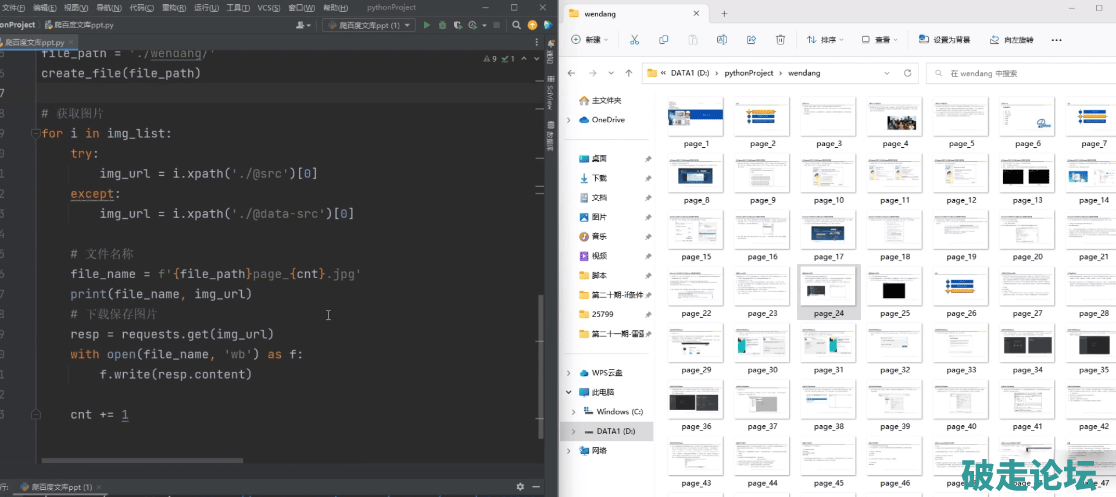The height and width of the screenshot is (497, 1116).
Task: Open the 排序 sort dropdown
Action: (826, 40)
